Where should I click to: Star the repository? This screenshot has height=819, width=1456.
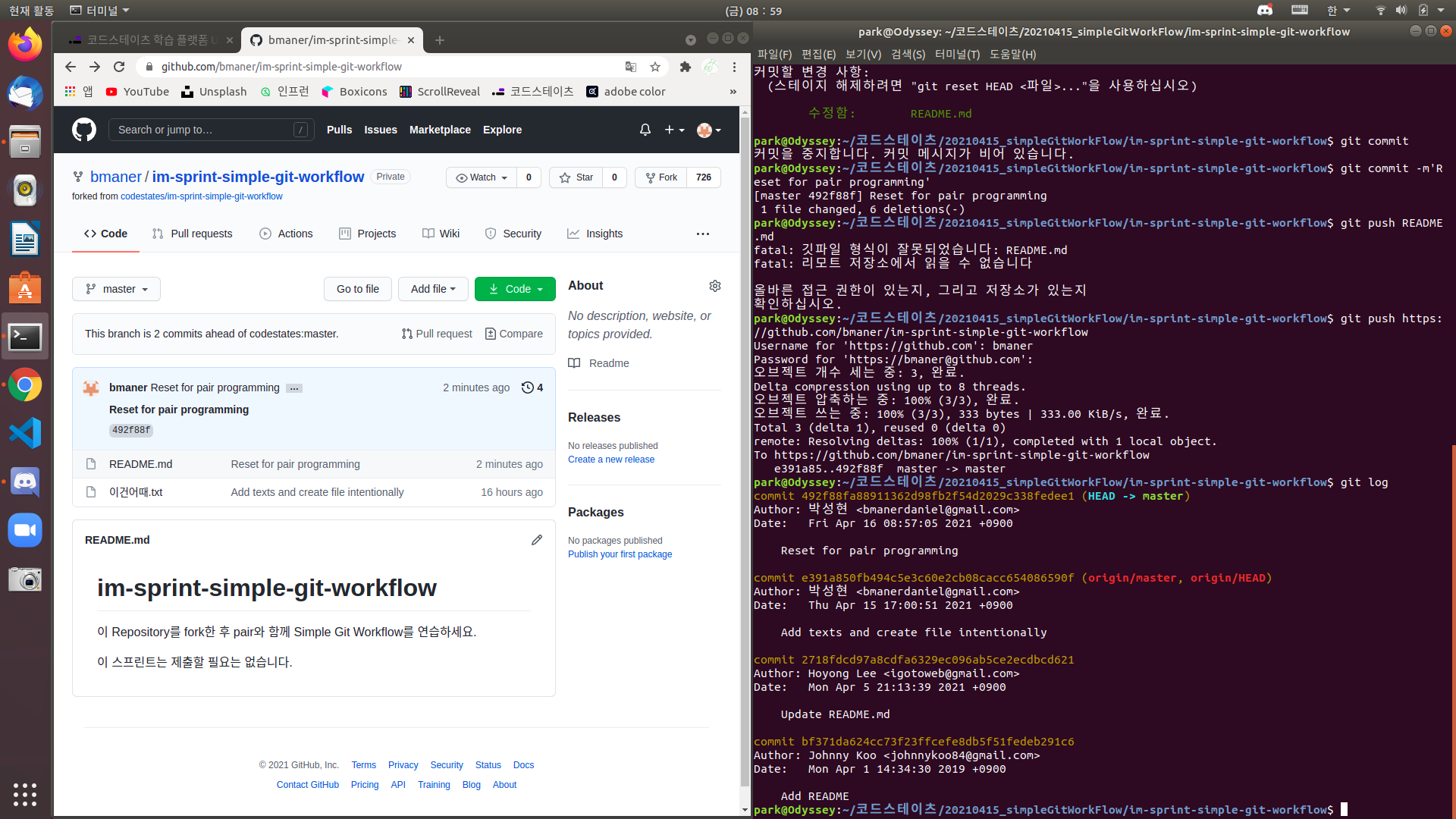coord(576,177)
